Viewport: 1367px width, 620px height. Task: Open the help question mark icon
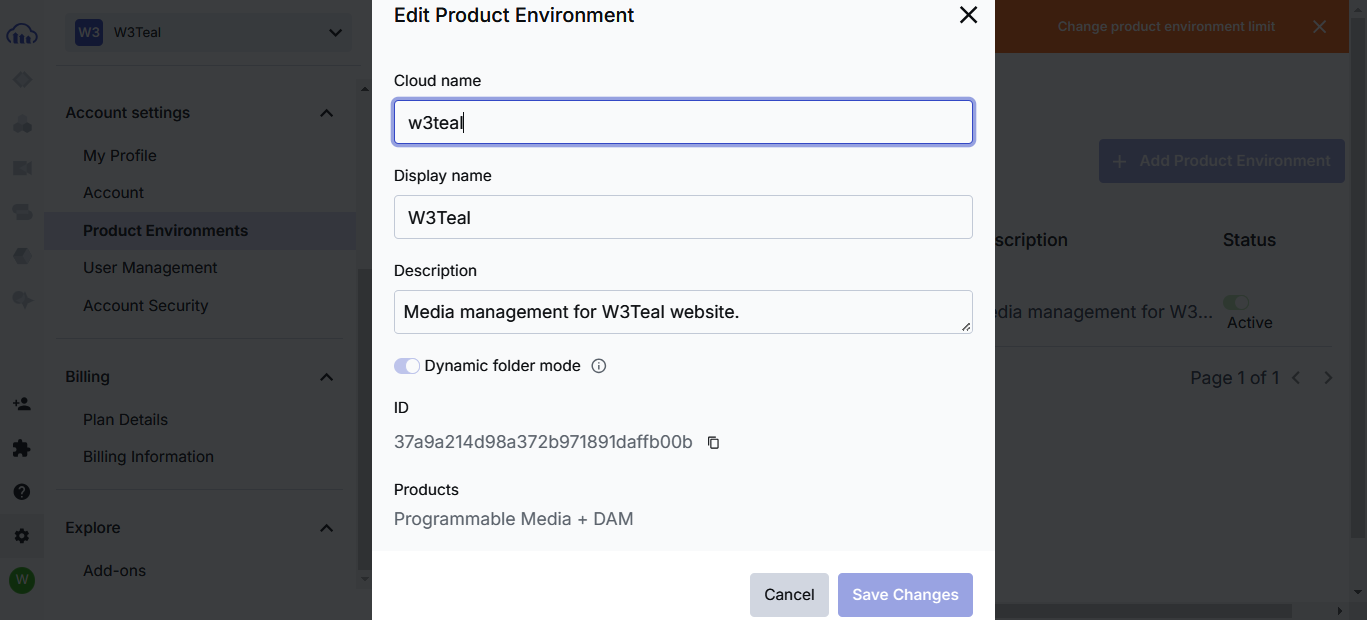[x=21, y=492]
